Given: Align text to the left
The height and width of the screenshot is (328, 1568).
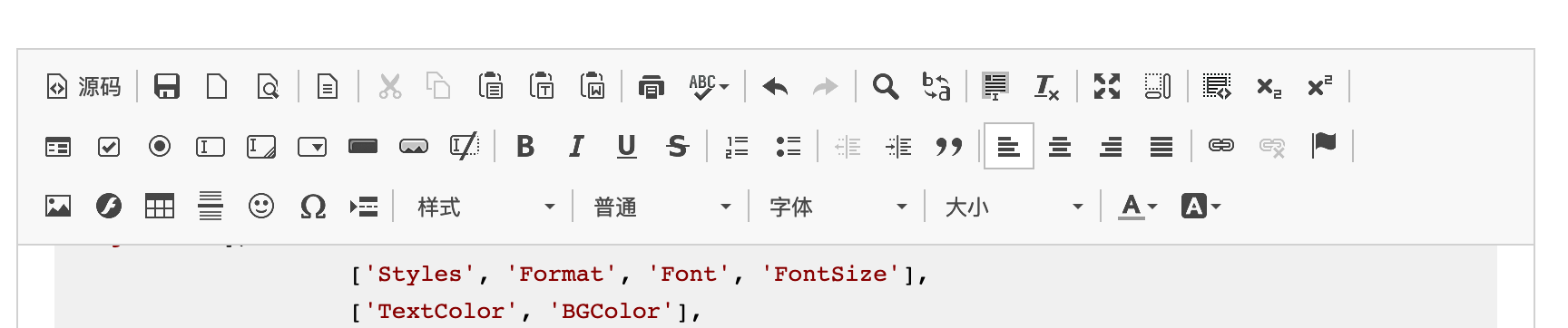Looking at the screenshot, I should [1009, 147].
